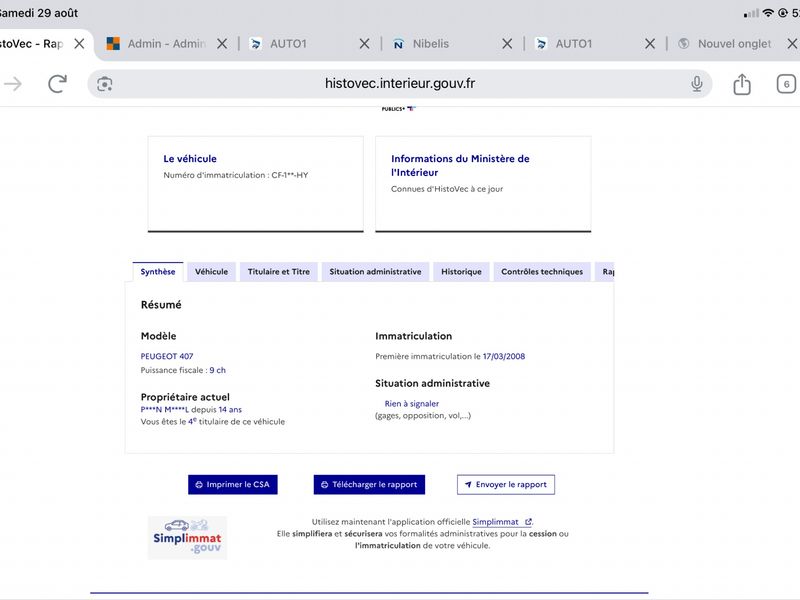Click the Wi-Fi status icon
The width and height of the screenshot is (800, 600).
point(768,13)
